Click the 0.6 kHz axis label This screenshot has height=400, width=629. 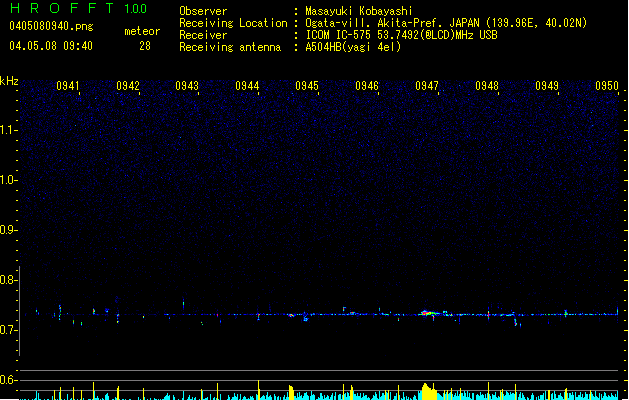tap(9, 380)
